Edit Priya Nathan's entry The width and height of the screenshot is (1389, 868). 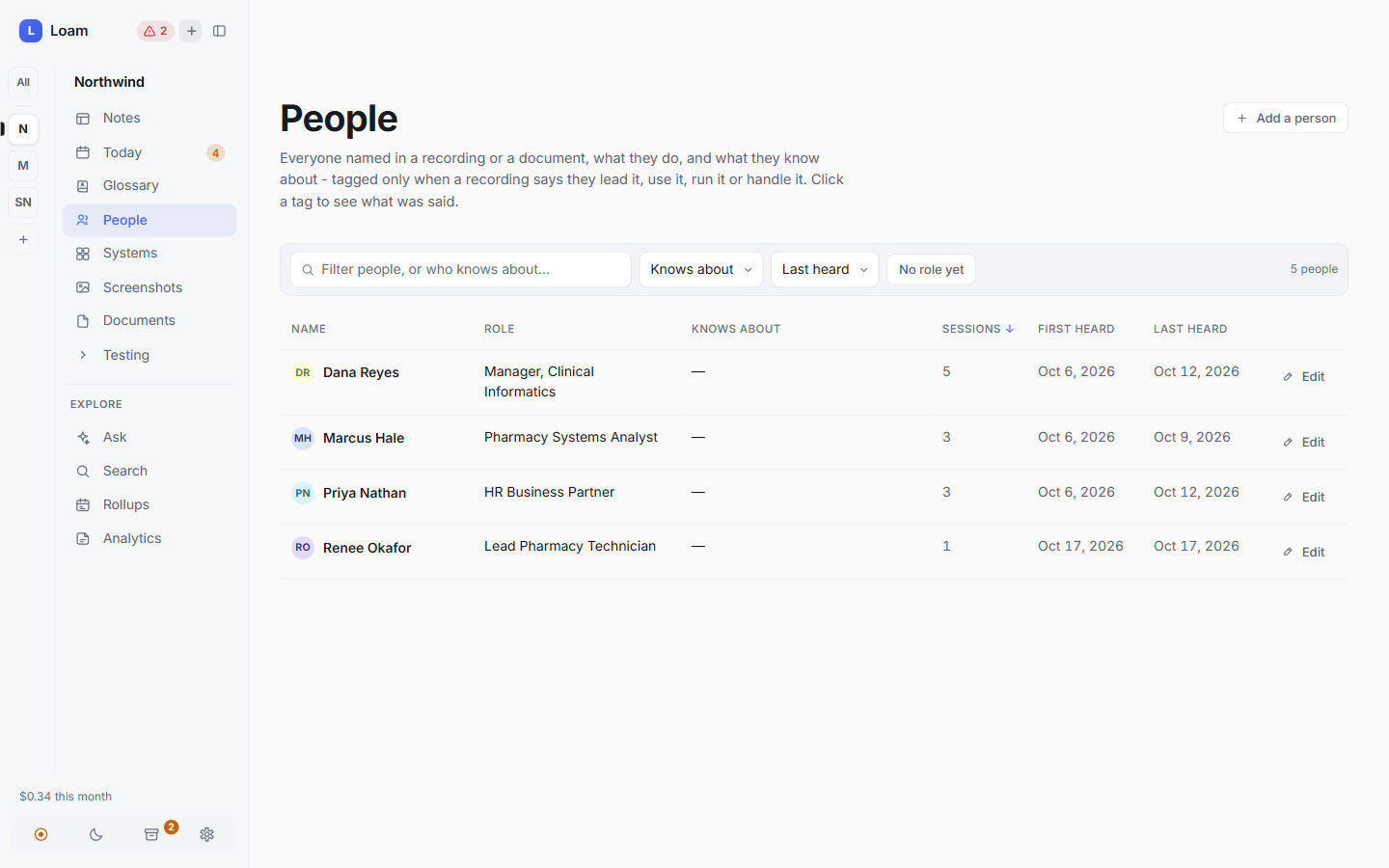click(x=1304, y=498)
